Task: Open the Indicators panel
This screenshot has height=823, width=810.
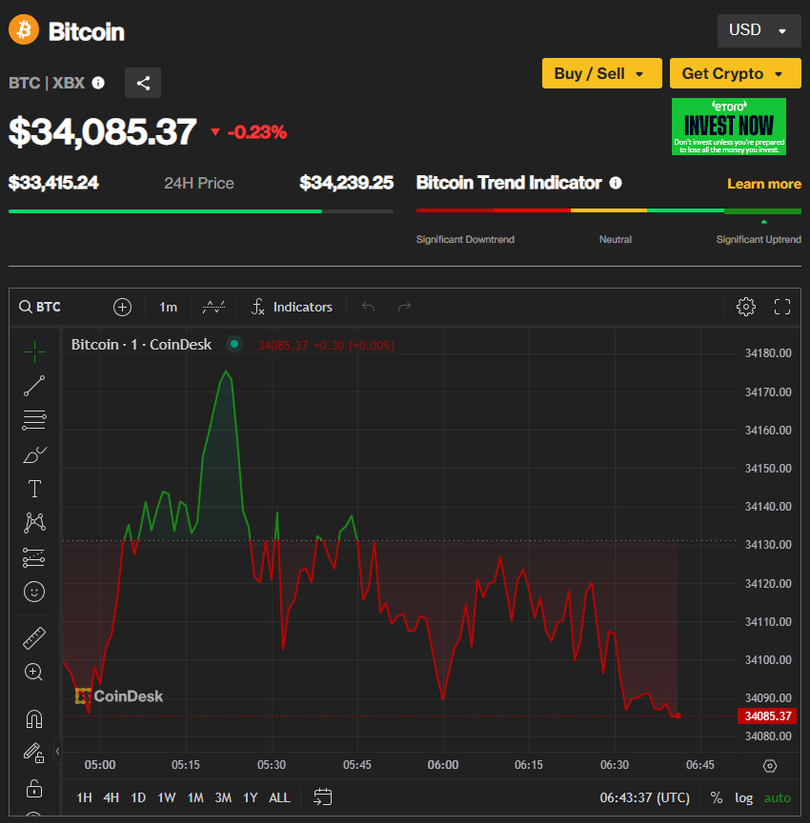Action: click(x=291, y=307)
